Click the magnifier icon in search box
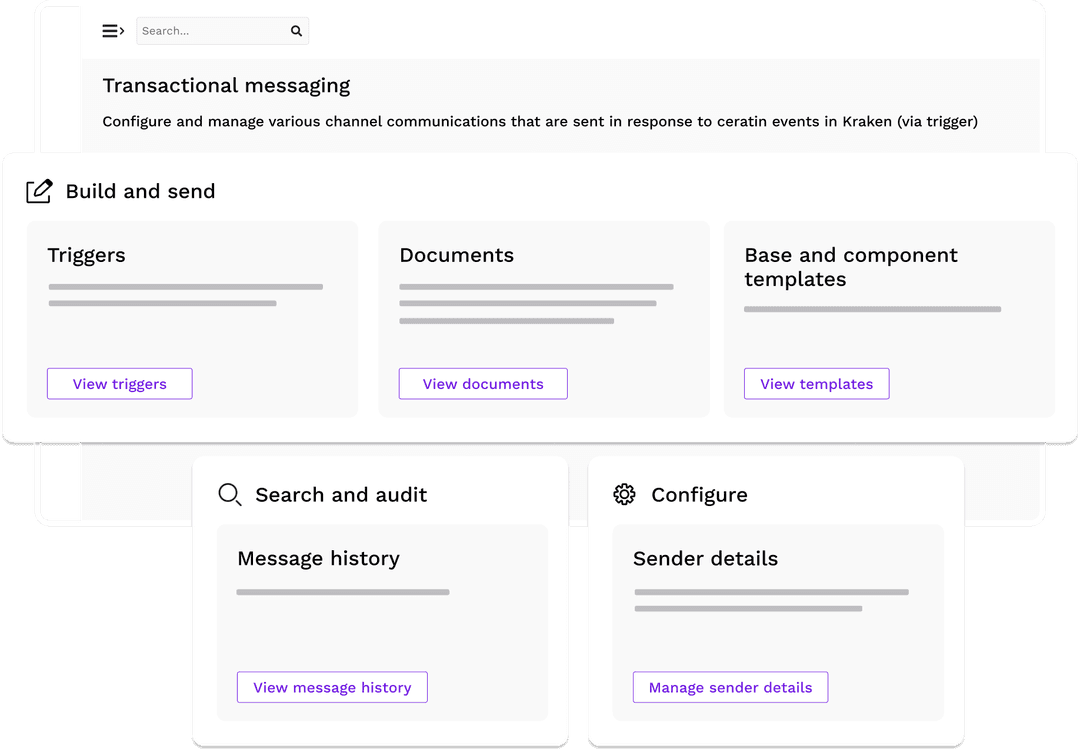 [x=296, y=31]
